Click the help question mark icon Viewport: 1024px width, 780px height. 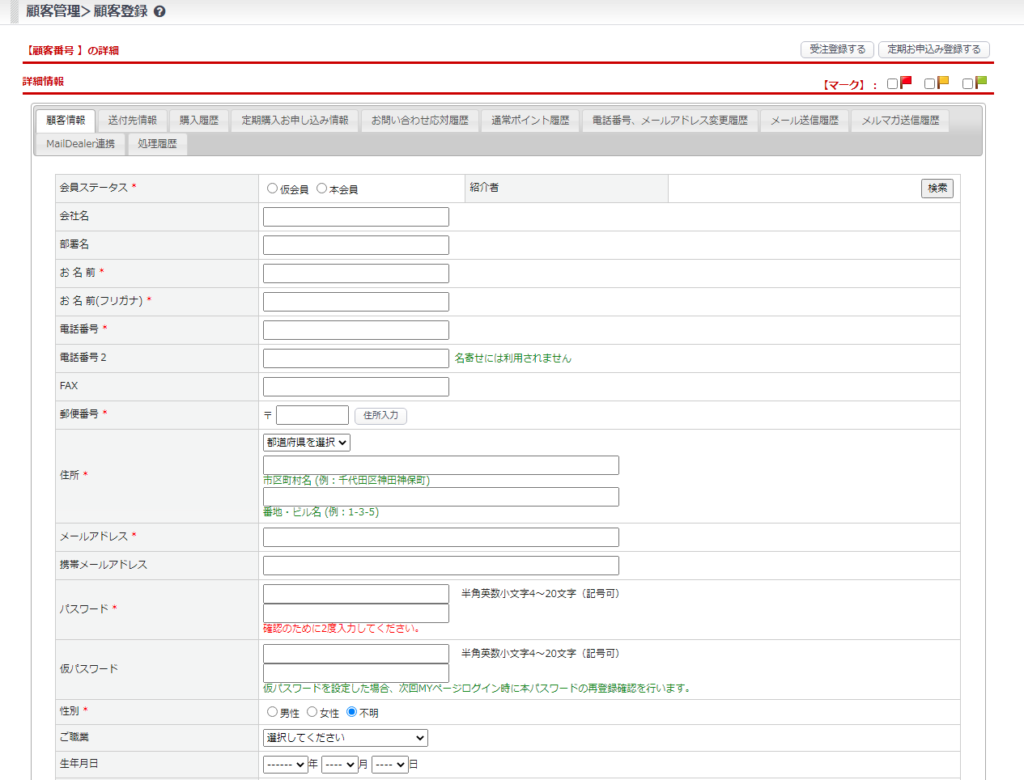coord(160,11)
